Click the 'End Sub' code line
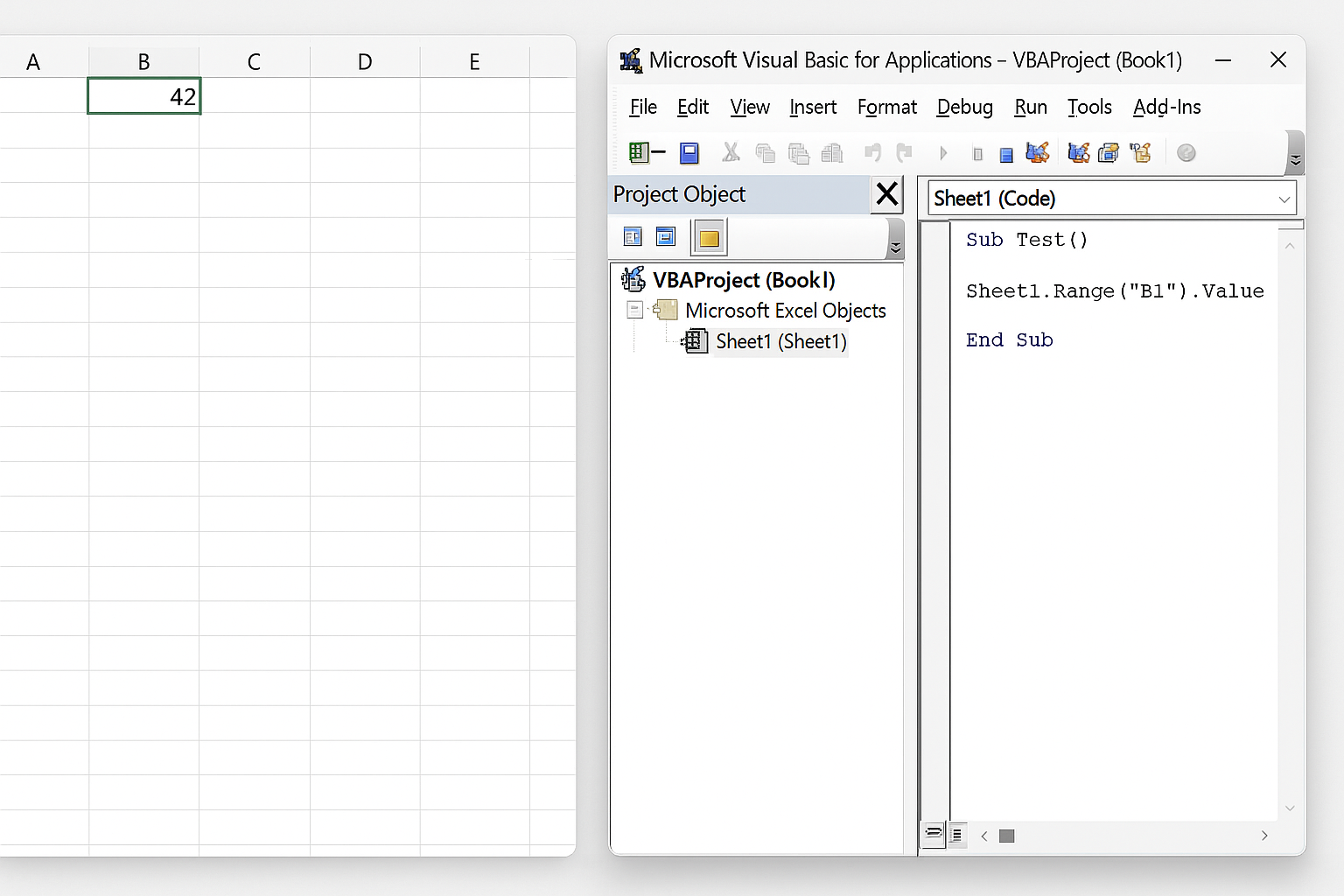 1009,340
